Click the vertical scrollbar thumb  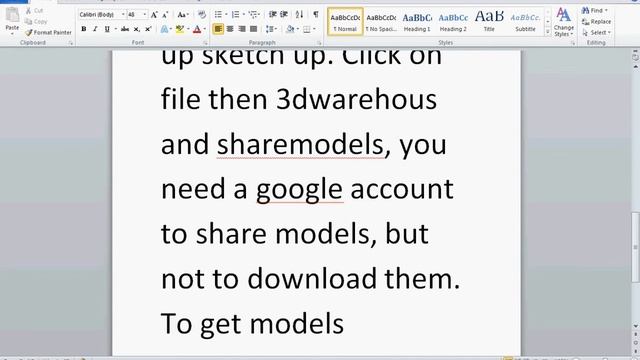tap(635, 247)
